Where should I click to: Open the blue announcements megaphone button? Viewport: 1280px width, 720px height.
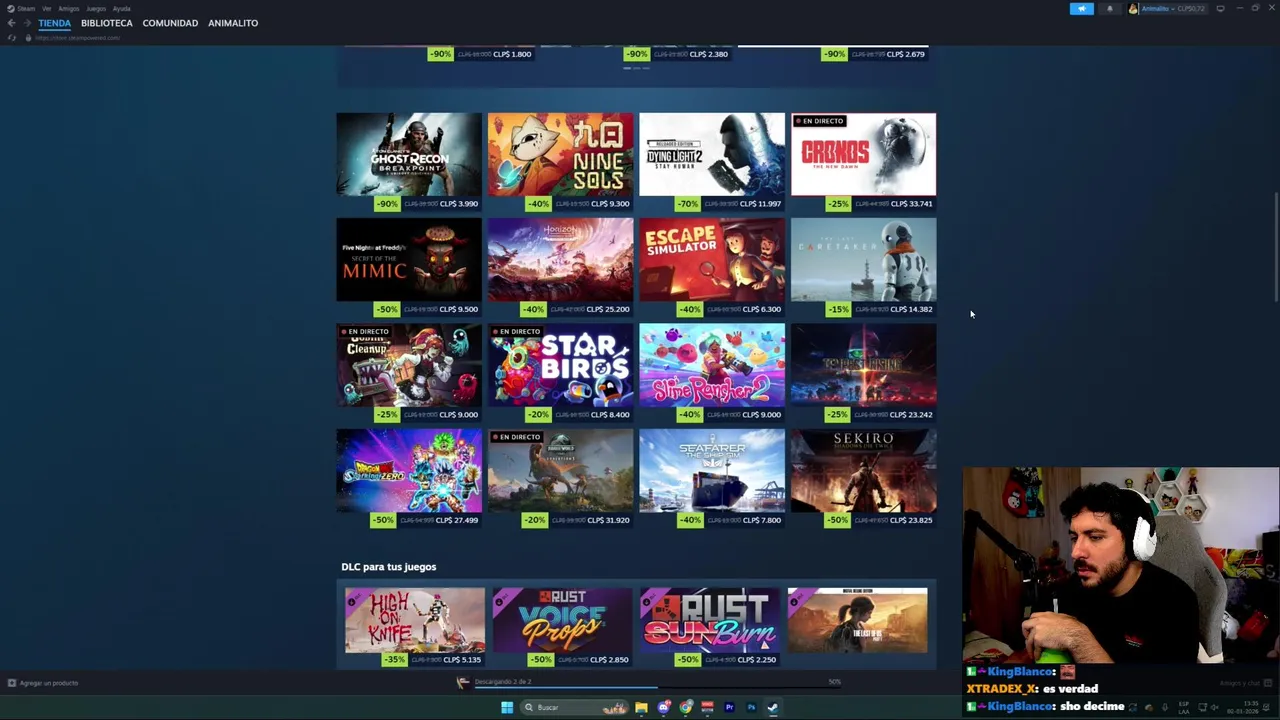pos(1082,9)
